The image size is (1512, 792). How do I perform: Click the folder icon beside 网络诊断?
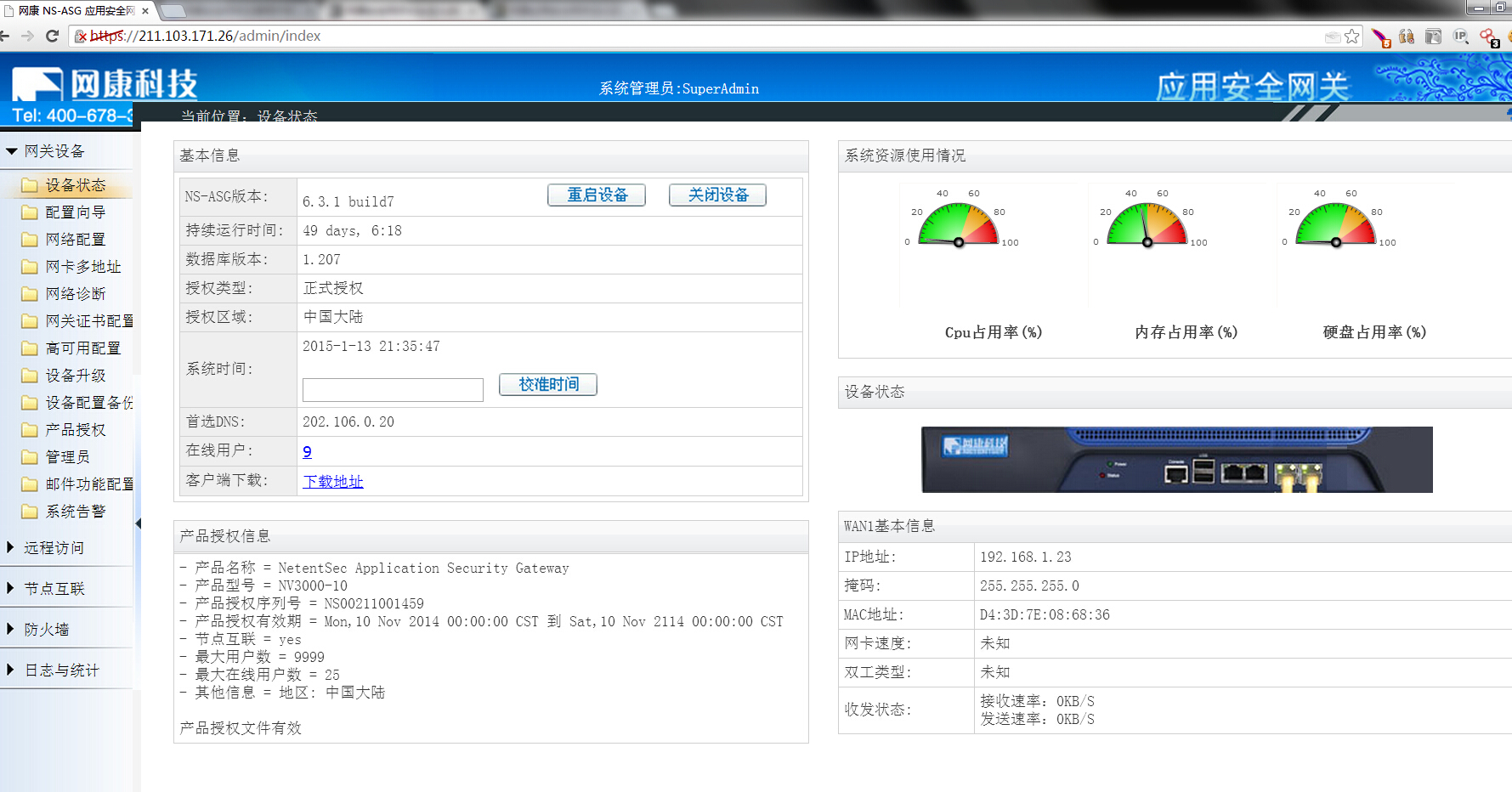coord(30,294)
